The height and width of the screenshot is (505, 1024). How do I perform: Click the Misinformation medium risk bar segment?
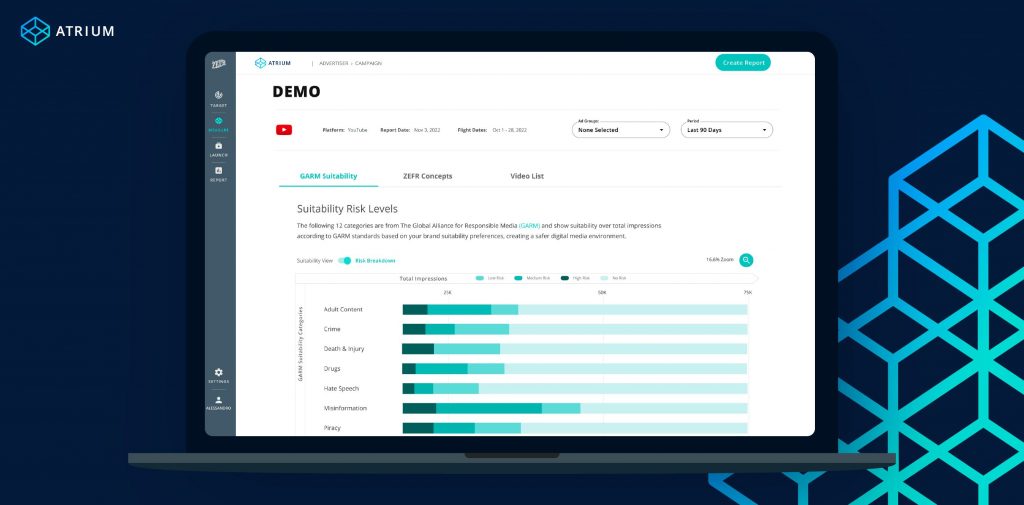pos(489,408)
